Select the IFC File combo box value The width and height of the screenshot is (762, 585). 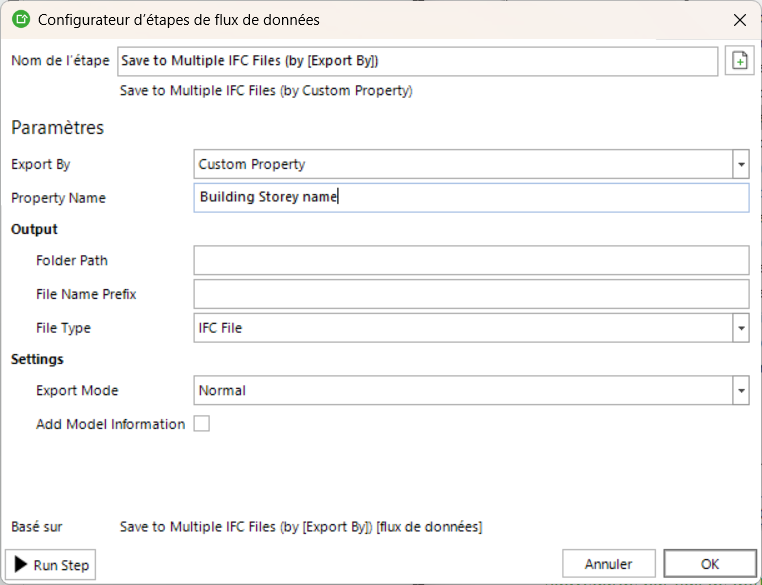(x=462, y=328)
